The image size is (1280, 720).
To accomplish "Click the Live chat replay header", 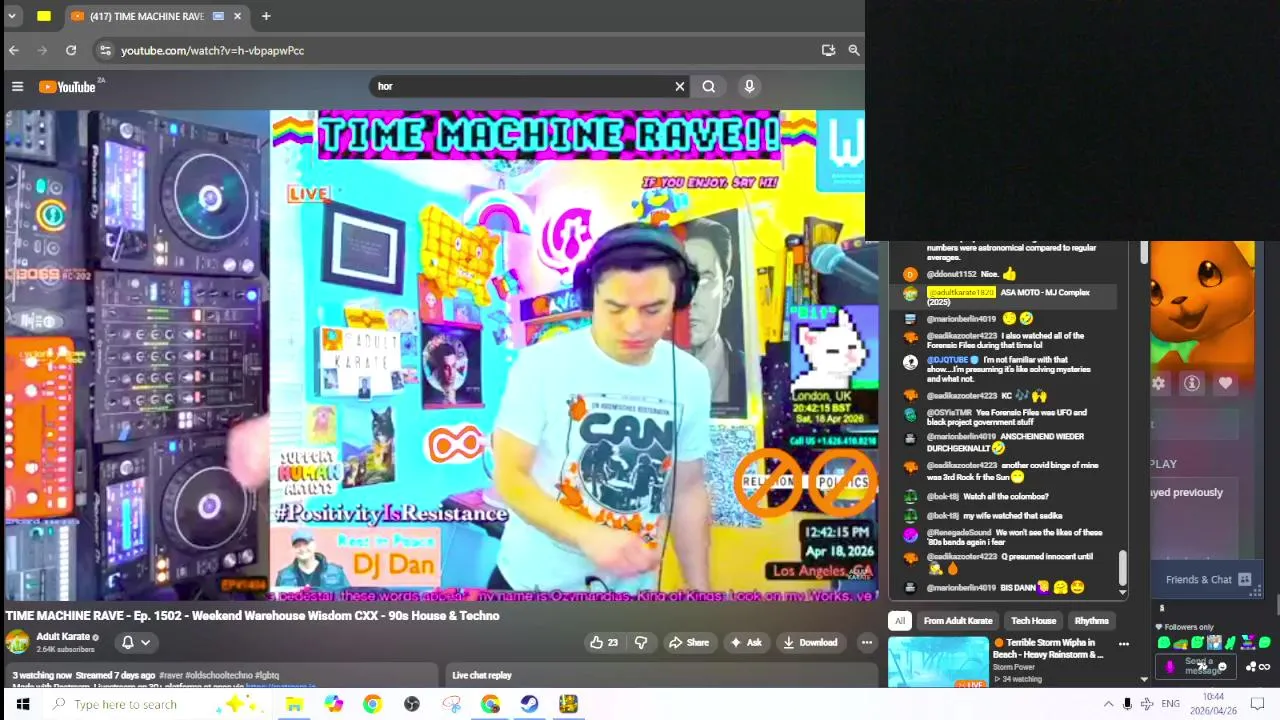I will [x=481, y=675].
